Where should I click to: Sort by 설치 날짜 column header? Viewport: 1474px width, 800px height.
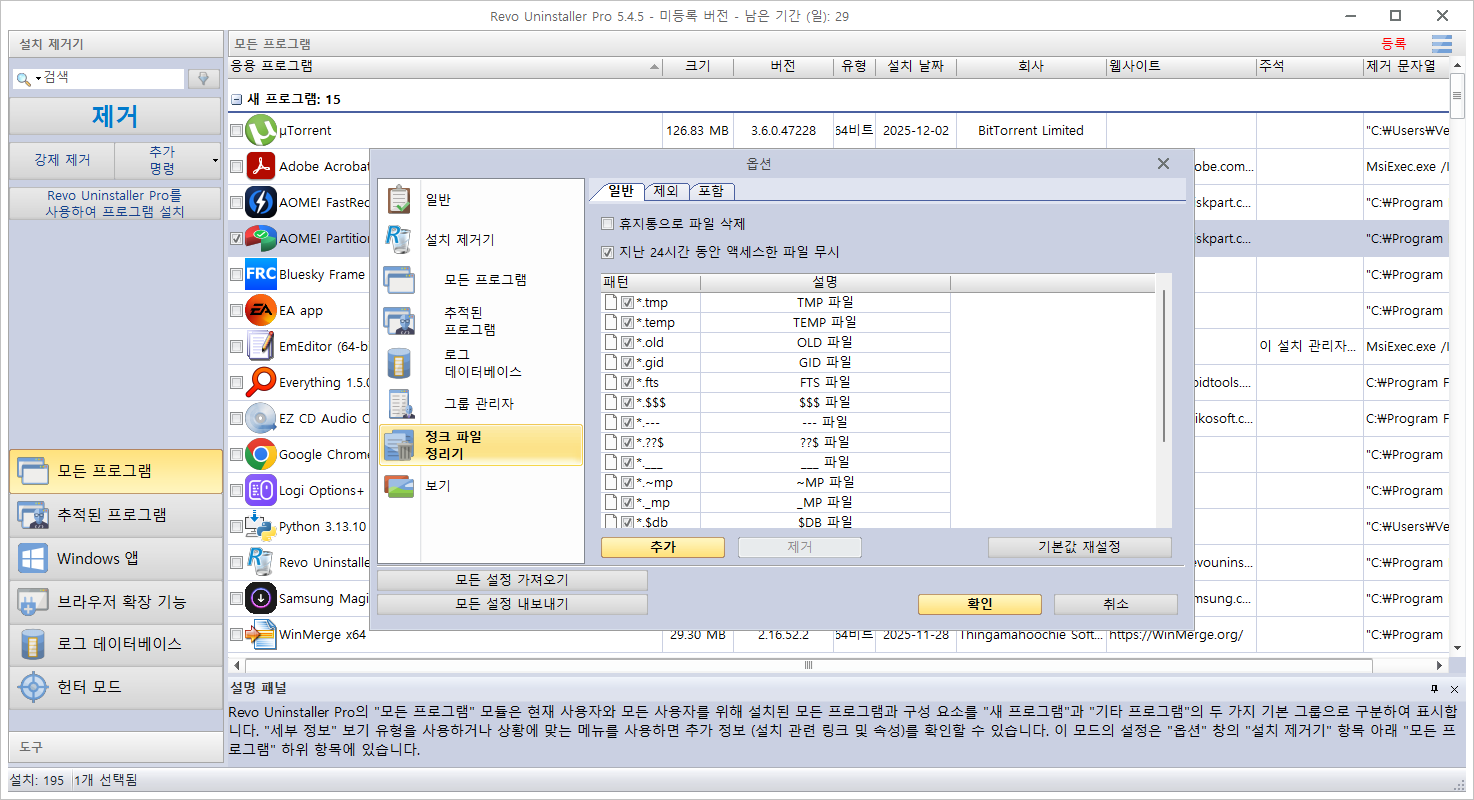pos(917,67)
